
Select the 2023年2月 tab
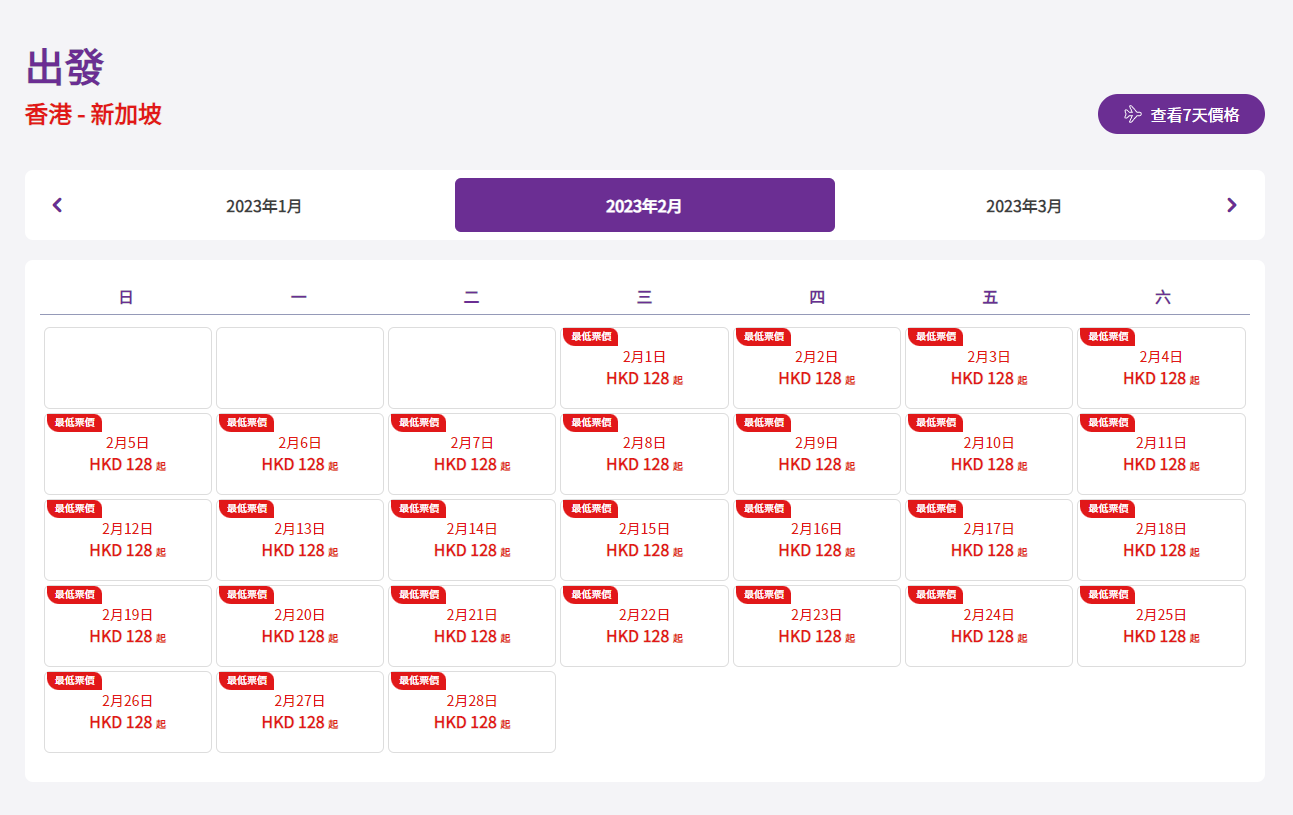pyautogui.click(x=644, y=206)
